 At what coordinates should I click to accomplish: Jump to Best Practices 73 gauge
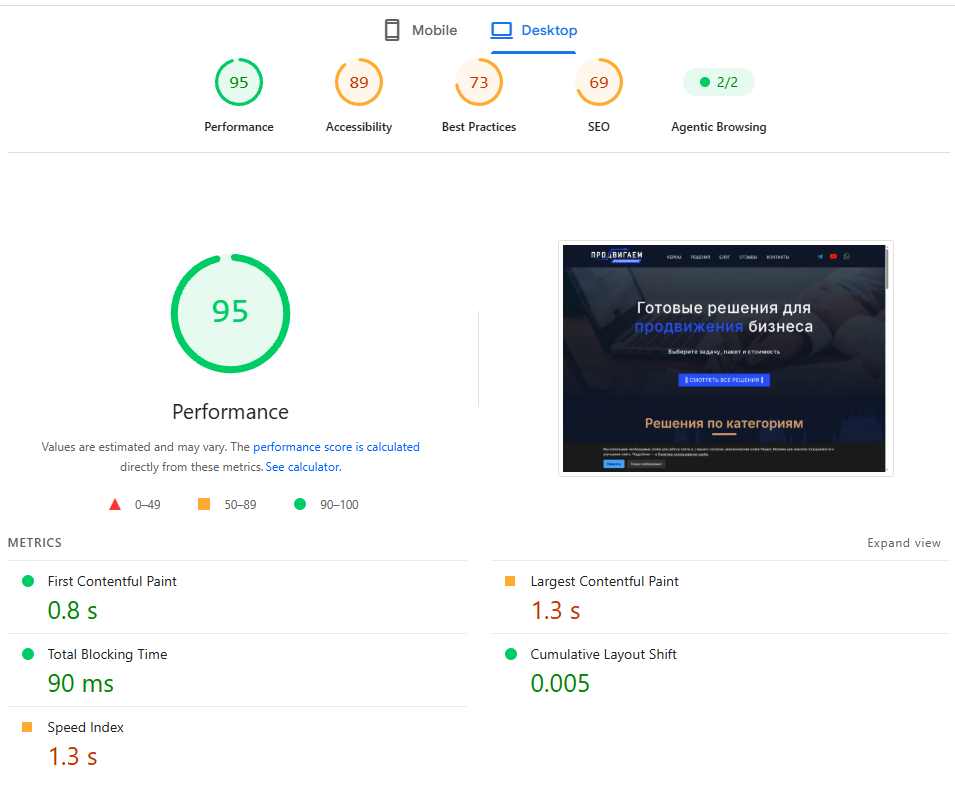click(479, 82)
